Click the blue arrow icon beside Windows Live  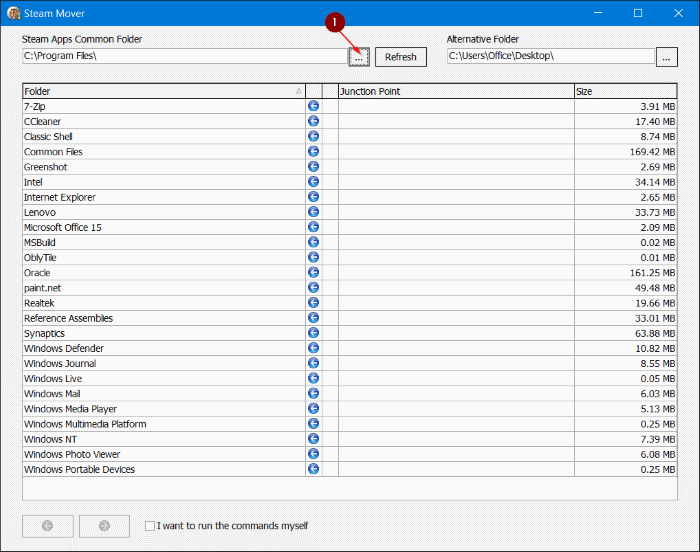[x=313, y=378]
